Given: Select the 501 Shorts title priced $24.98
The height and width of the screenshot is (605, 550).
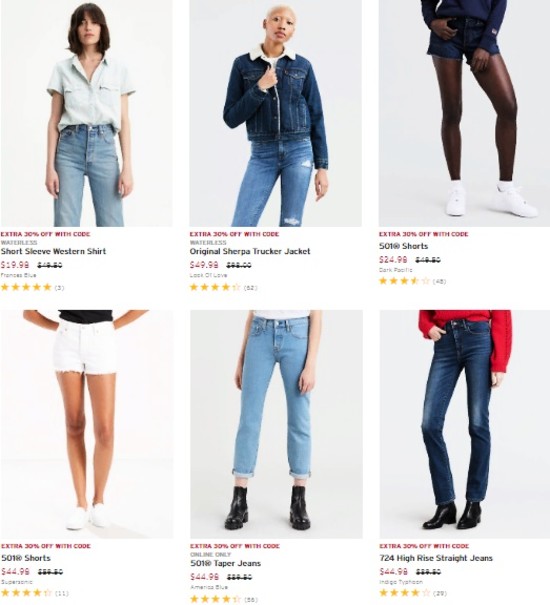Looking at the screenshot, I should click(404, 246).
